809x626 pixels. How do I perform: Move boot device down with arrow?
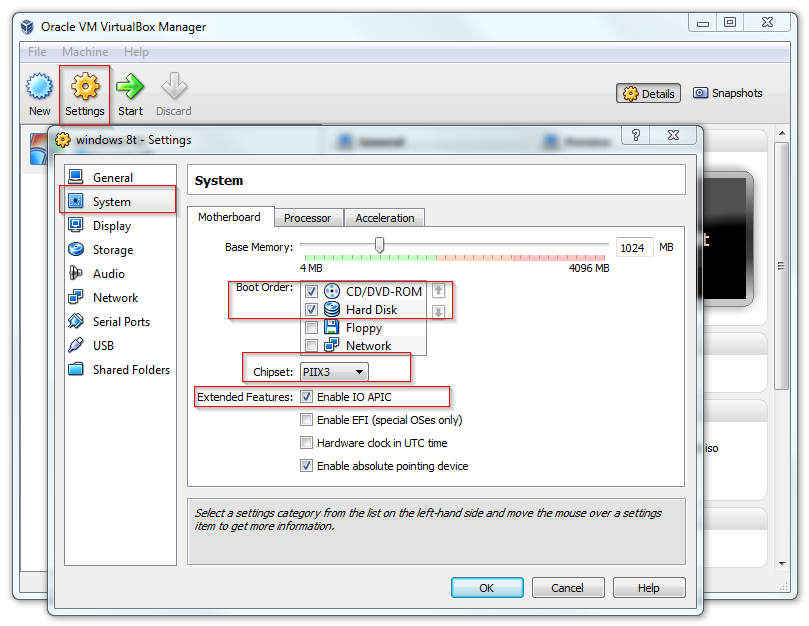click(438, 312)
